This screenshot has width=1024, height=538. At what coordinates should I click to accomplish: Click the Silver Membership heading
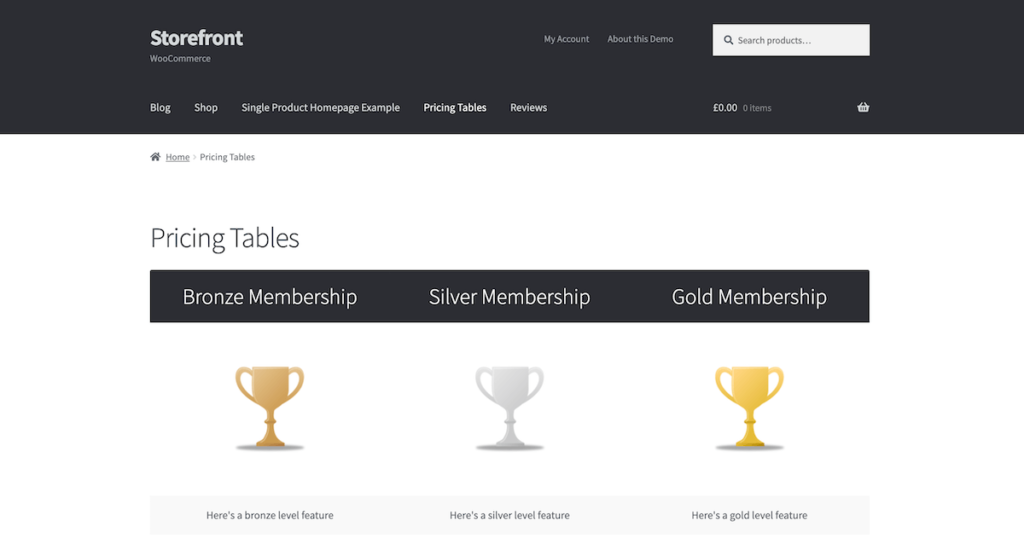pyautogui.click(x=509, y=297)
